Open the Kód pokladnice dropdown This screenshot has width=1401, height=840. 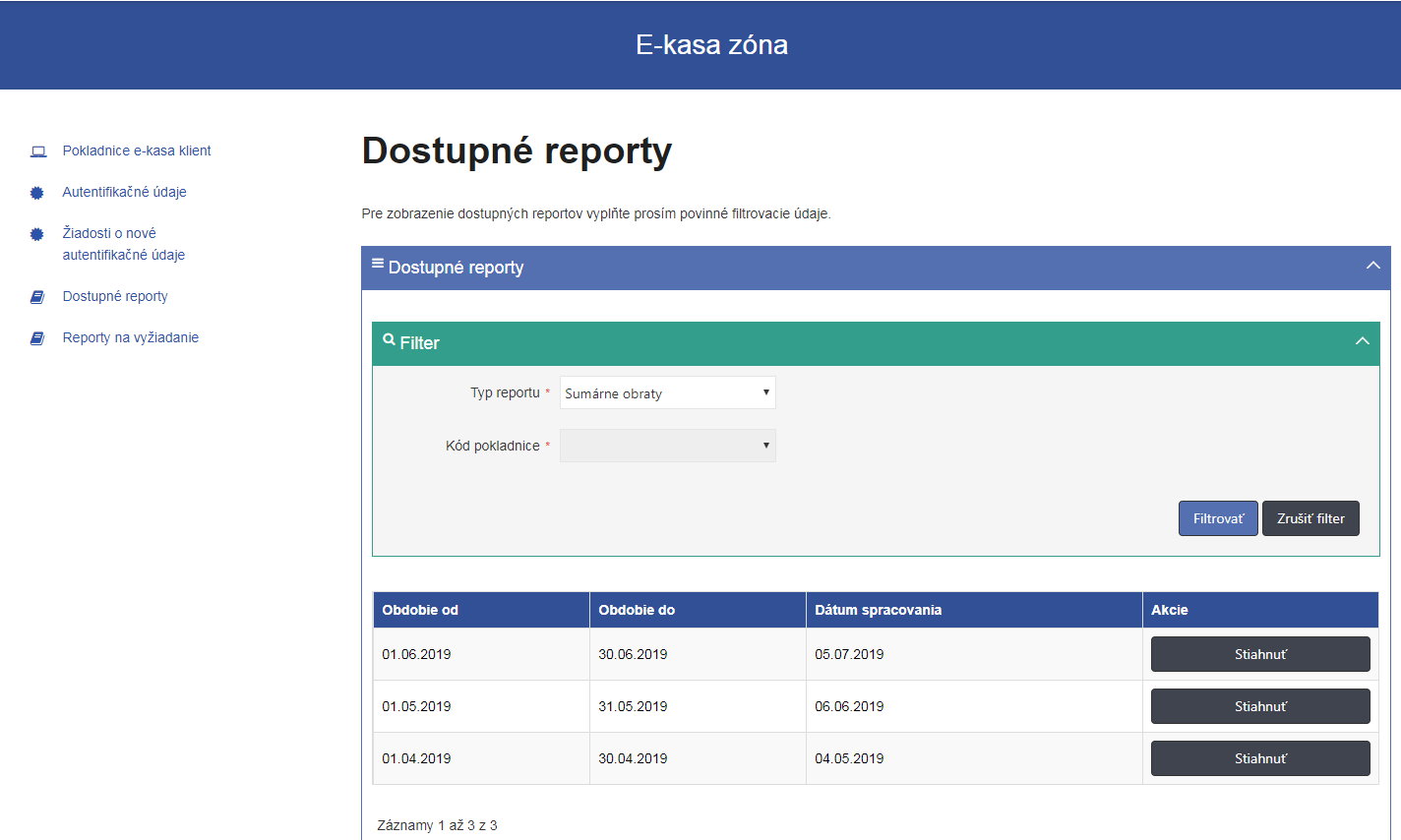coord(668,446)
